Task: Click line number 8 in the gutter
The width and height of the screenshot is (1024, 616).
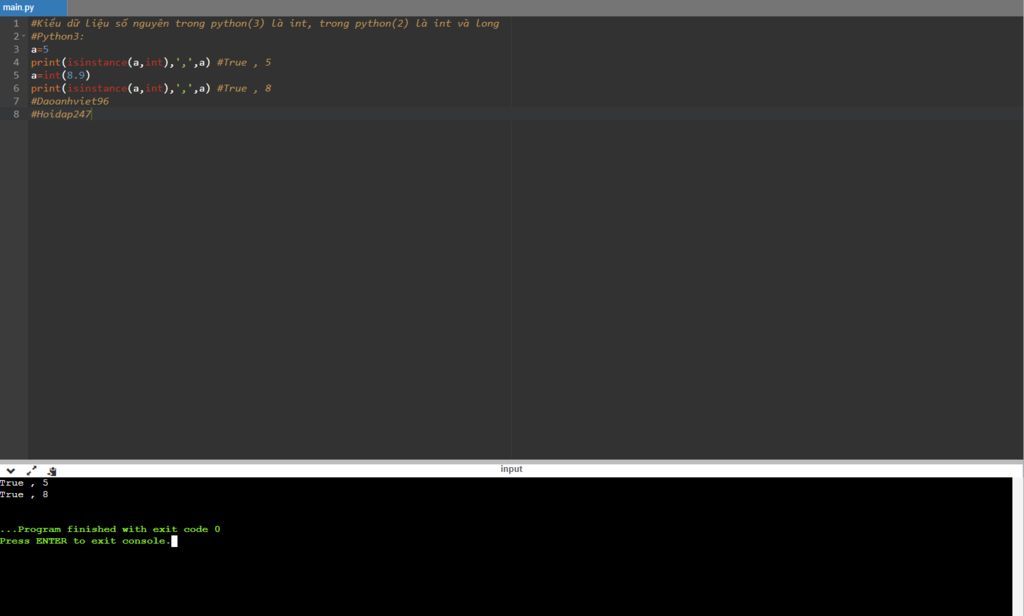Action: point(16,114)
